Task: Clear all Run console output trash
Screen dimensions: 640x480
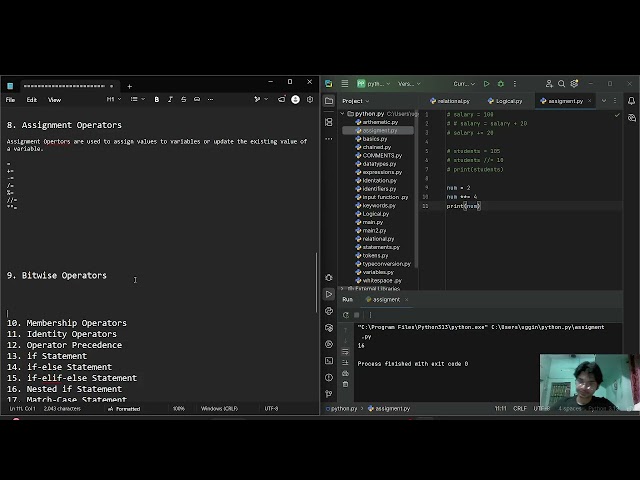Action: pyautogui.click(x=345, y=384)
